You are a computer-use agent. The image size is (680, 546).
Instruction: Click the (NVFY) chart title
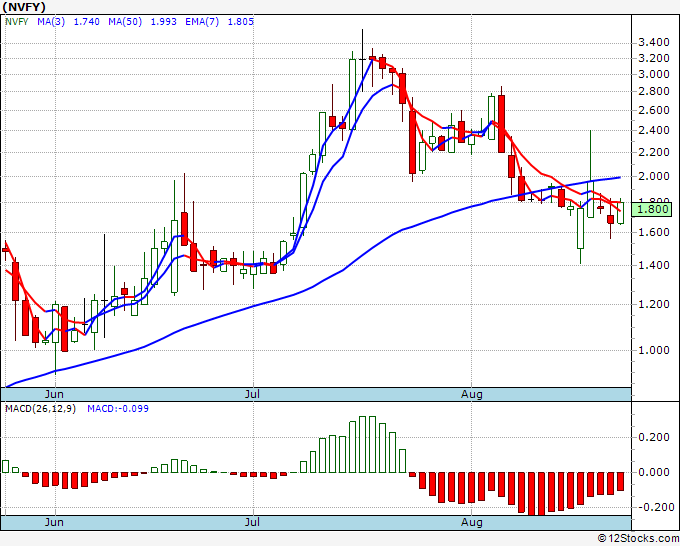pos(24,7)
